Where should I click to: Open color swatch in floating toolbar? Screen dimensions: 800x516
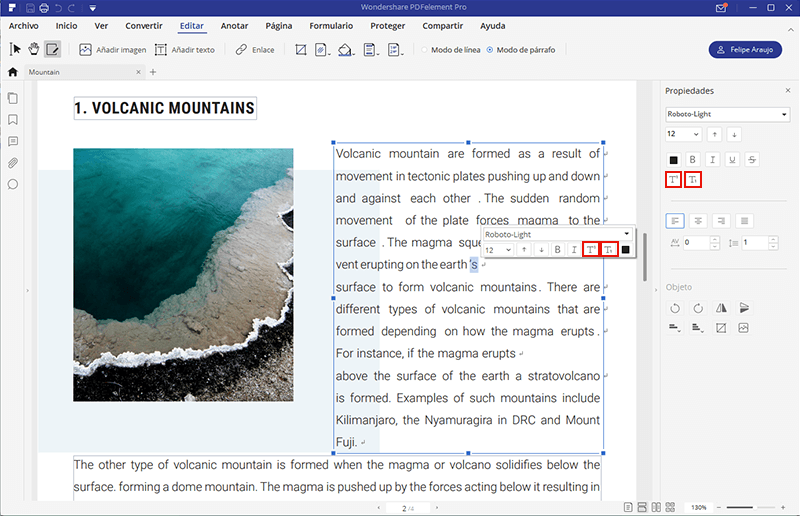coord(626,250)
